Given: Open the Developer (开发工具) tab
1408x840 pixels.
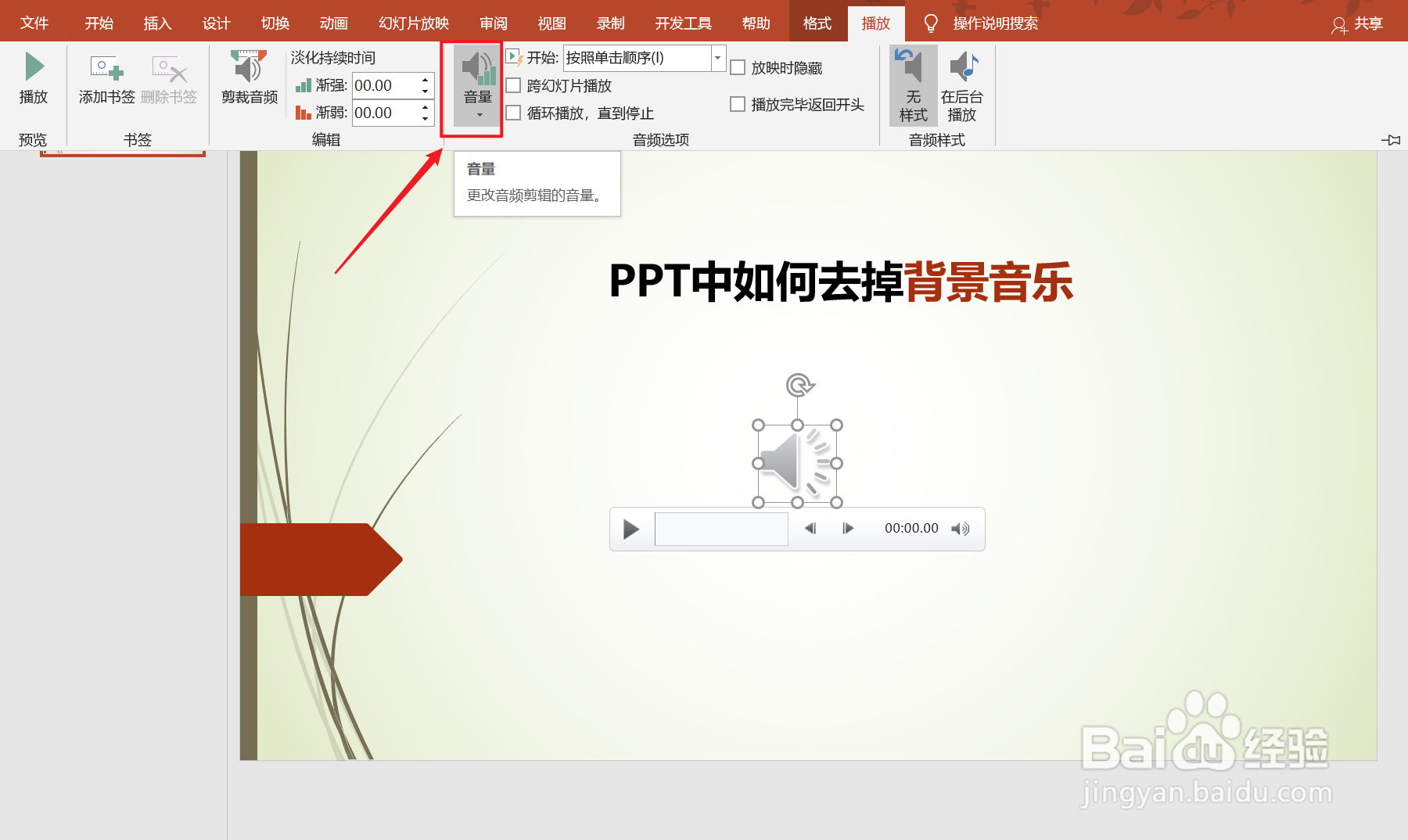Looking at the screenshot, I should [684, 23].
